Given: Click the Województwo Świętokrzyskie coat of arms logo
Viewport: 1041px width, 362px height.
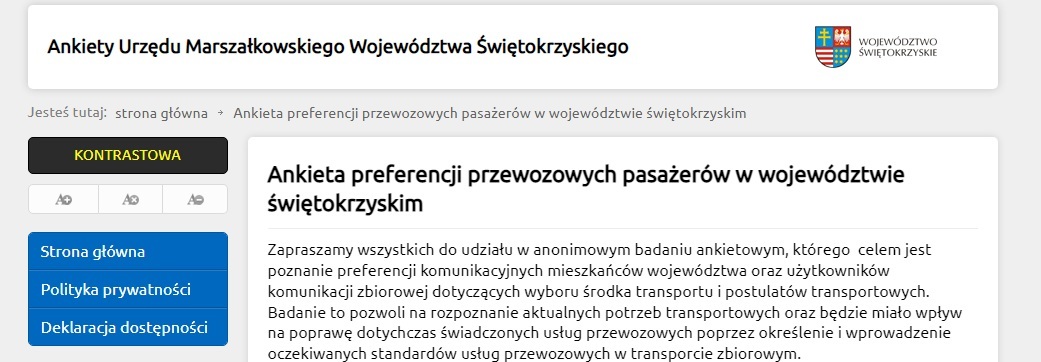Looking at the screenshot, I should 833,46.
